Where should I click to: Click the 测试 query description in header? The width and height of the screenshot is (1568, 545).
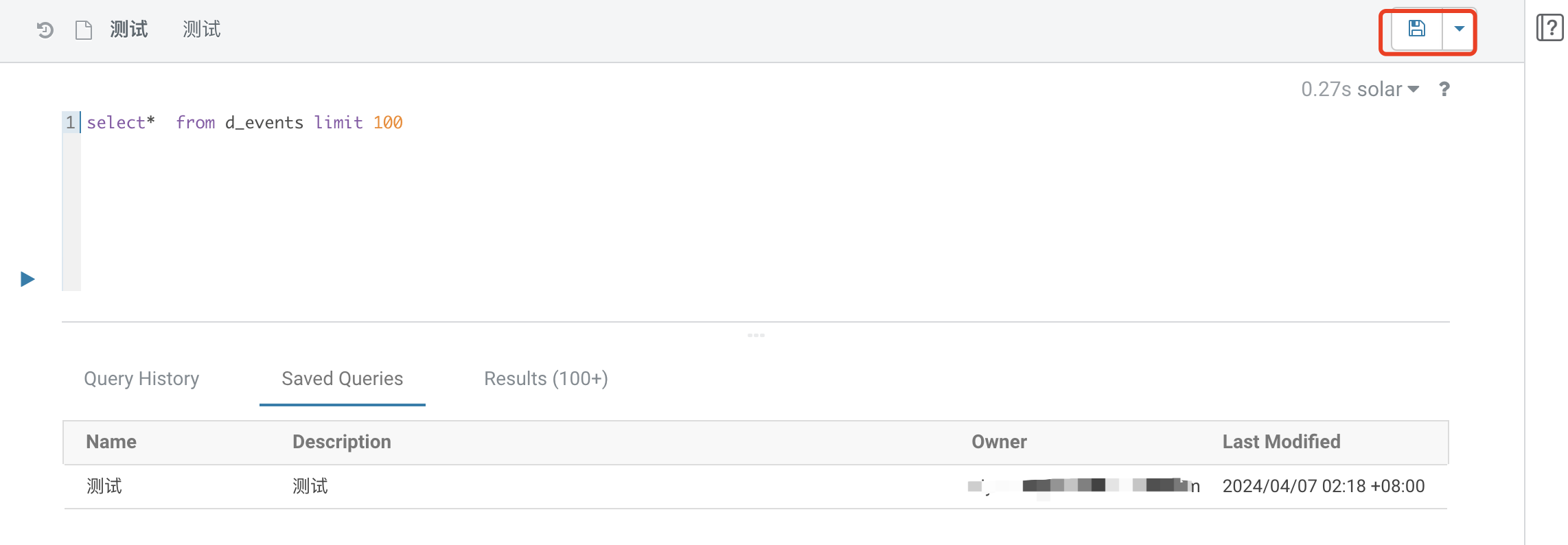coord(202,30)
